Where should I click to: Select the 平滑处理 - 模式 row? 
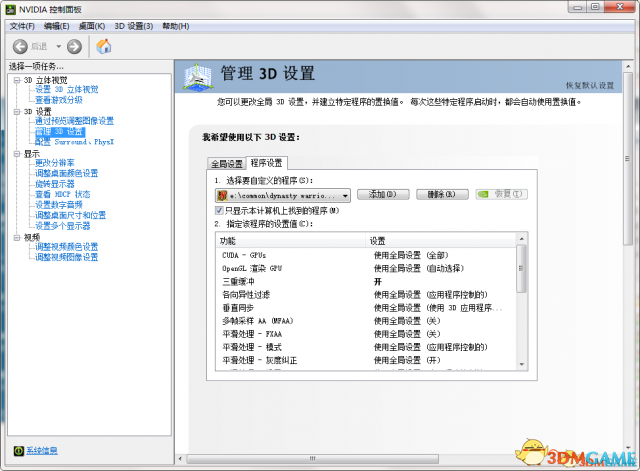(x=366, y=347)
